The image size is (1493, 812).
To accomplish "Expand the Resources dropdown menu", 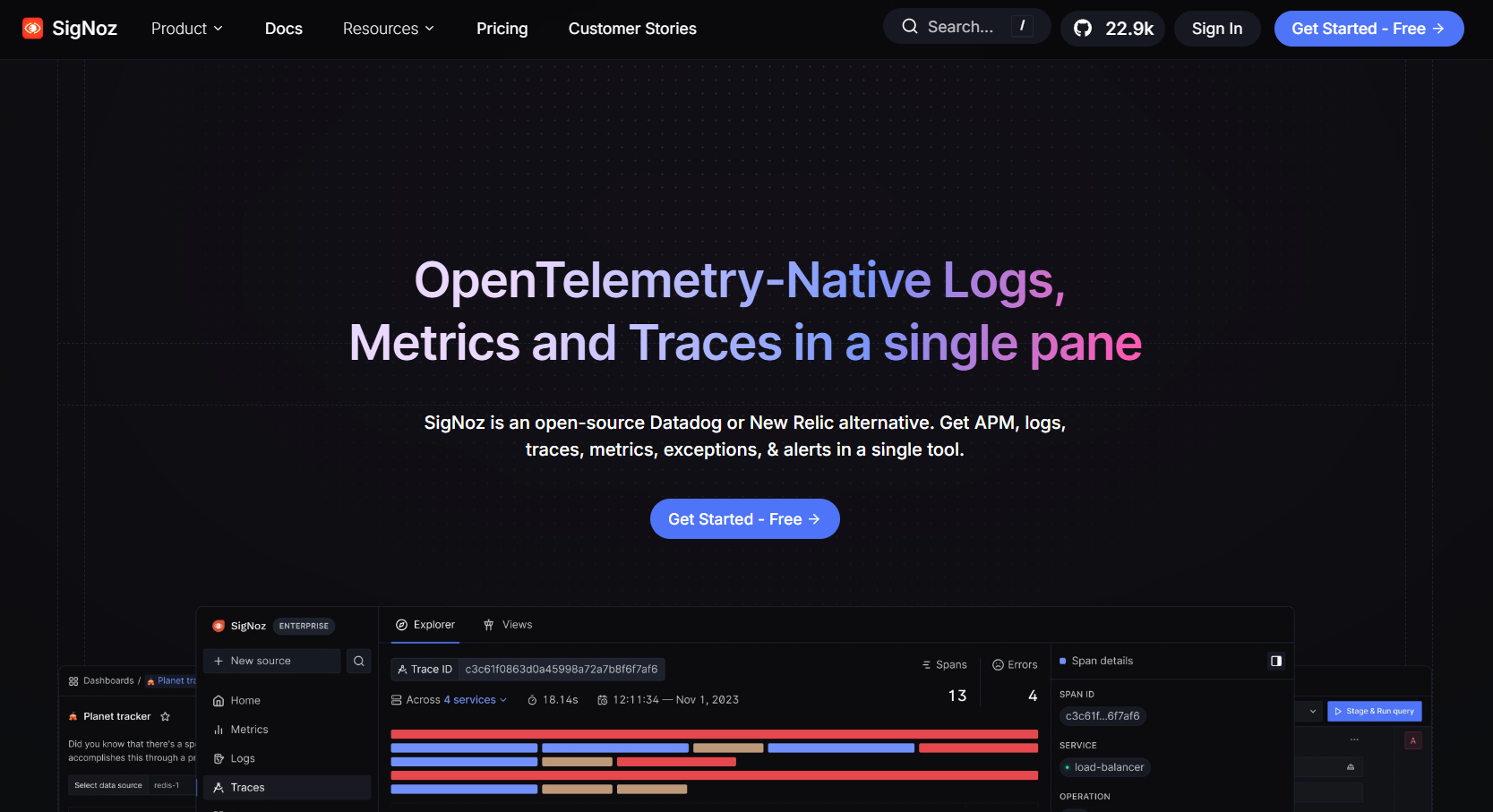I will [x=389, y=29].
